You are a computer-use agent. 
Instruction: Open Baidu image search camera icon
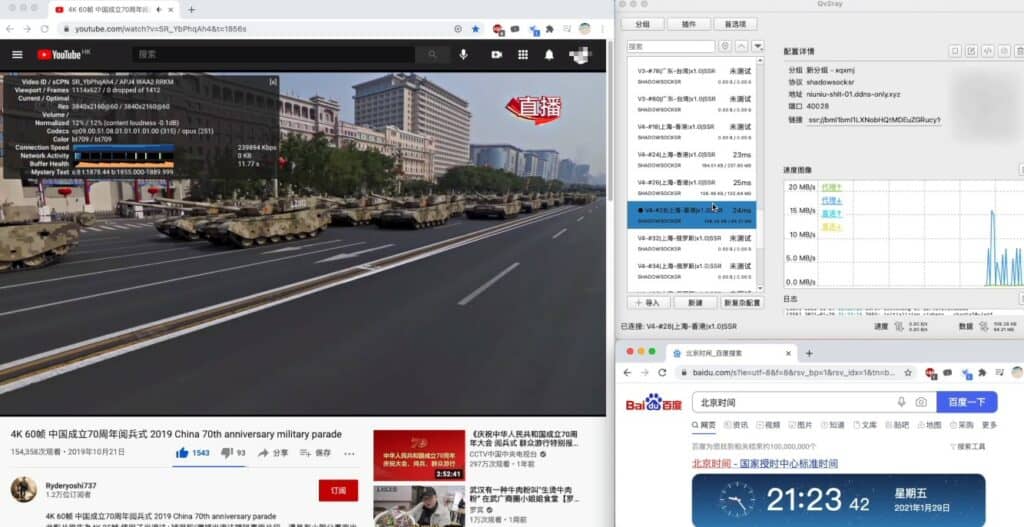point(921,402)
